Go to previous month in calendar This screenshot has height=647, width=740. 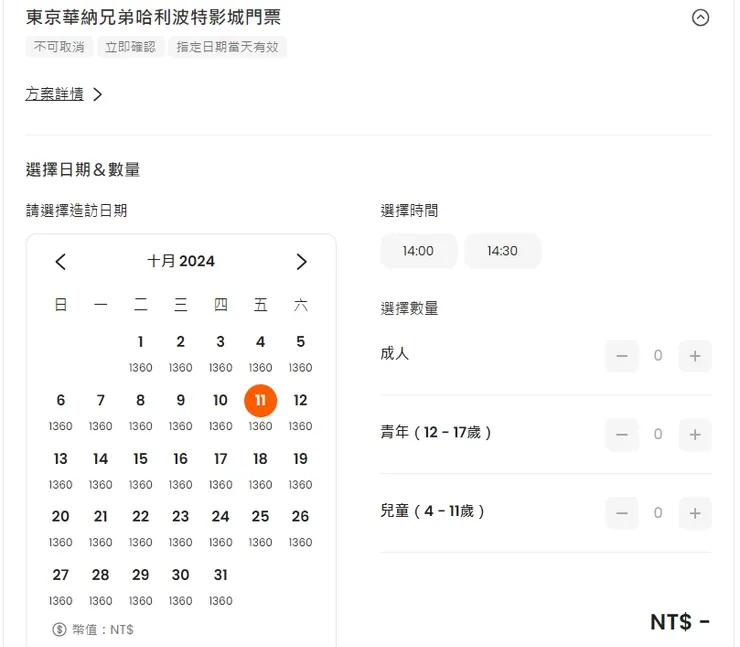pos(60,261)
